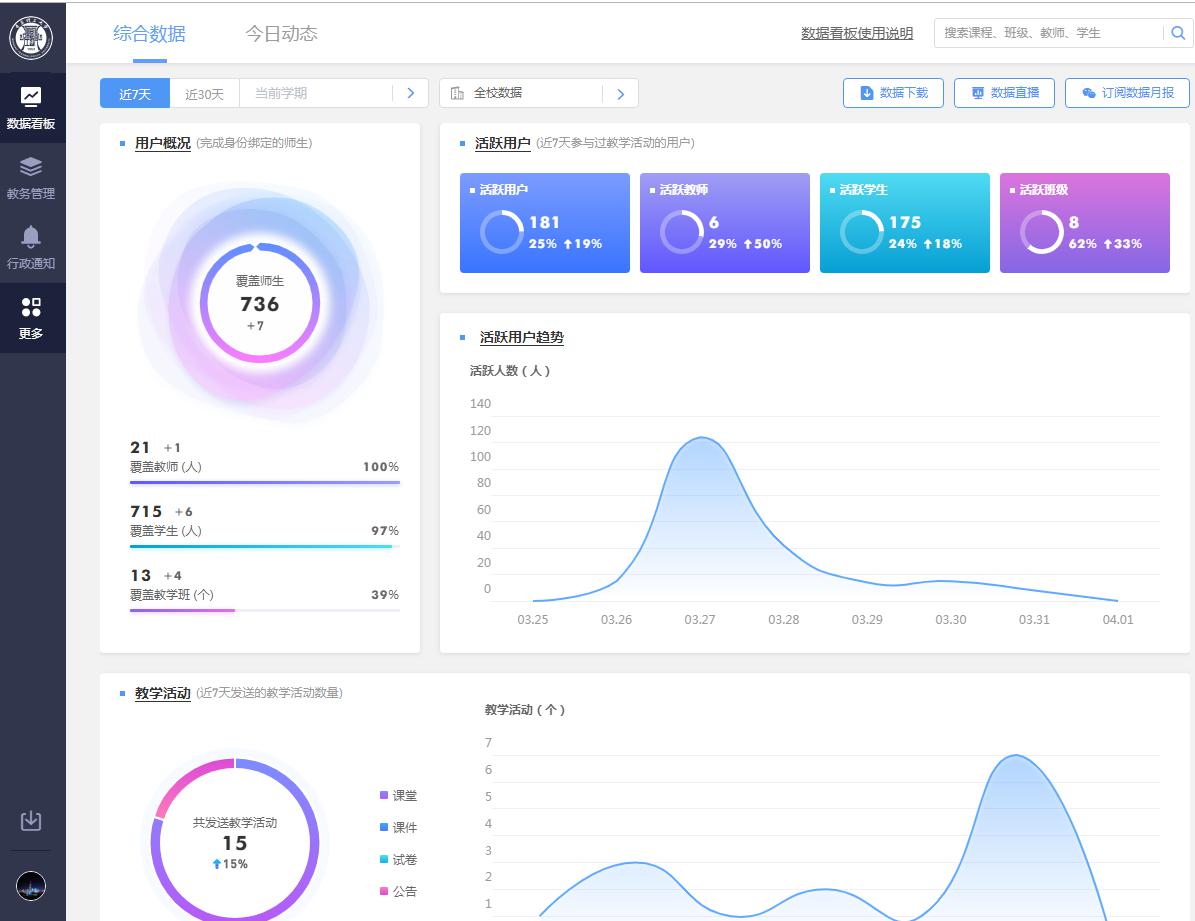
Task: Expand the 全校数据 scope dropdown
Action: click(523, 93)
